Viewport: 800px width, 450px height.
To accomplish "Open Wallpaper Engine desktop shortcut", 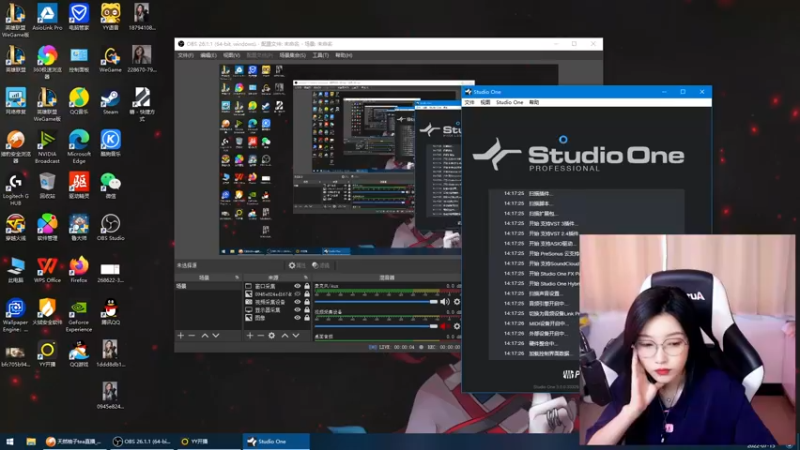I will click(x=15, y=315).
